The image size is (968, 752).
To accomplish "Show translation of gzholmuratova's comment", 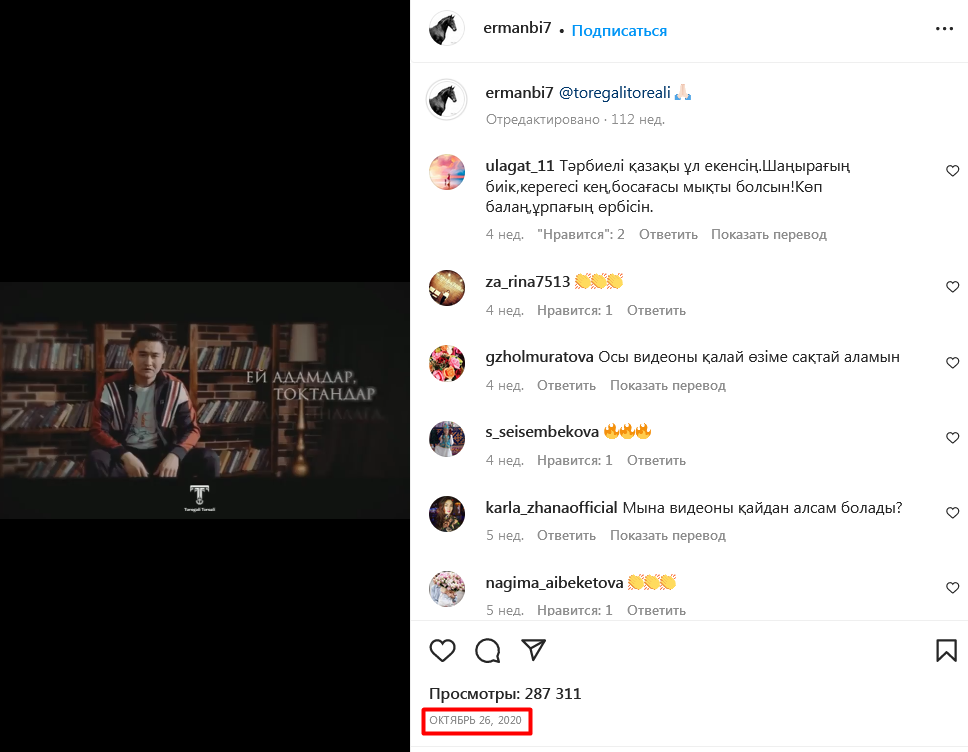I will tap(667, 385).
